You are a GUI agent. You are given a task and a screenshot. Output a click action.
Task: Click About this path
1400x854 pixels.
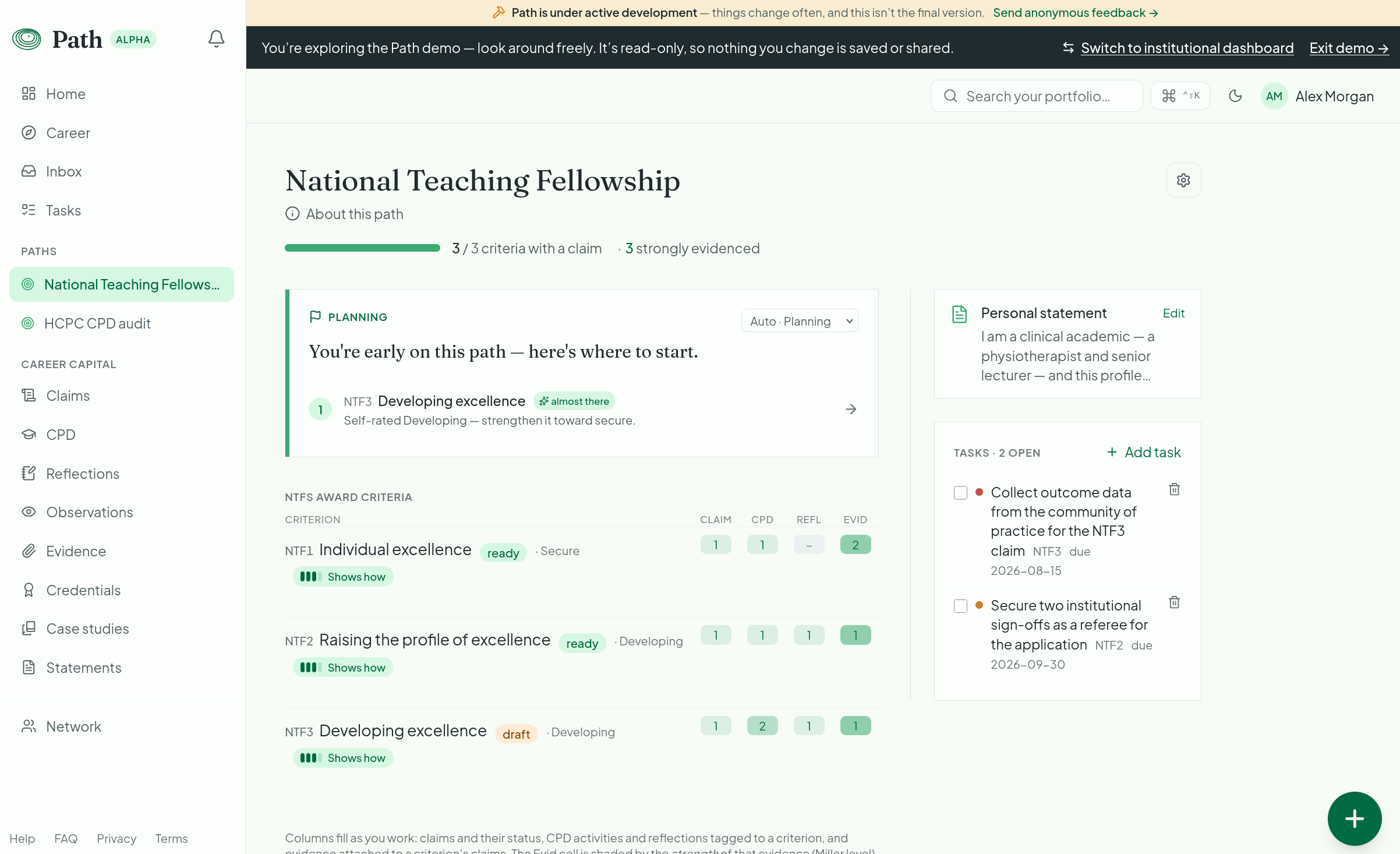pos(355,214)
